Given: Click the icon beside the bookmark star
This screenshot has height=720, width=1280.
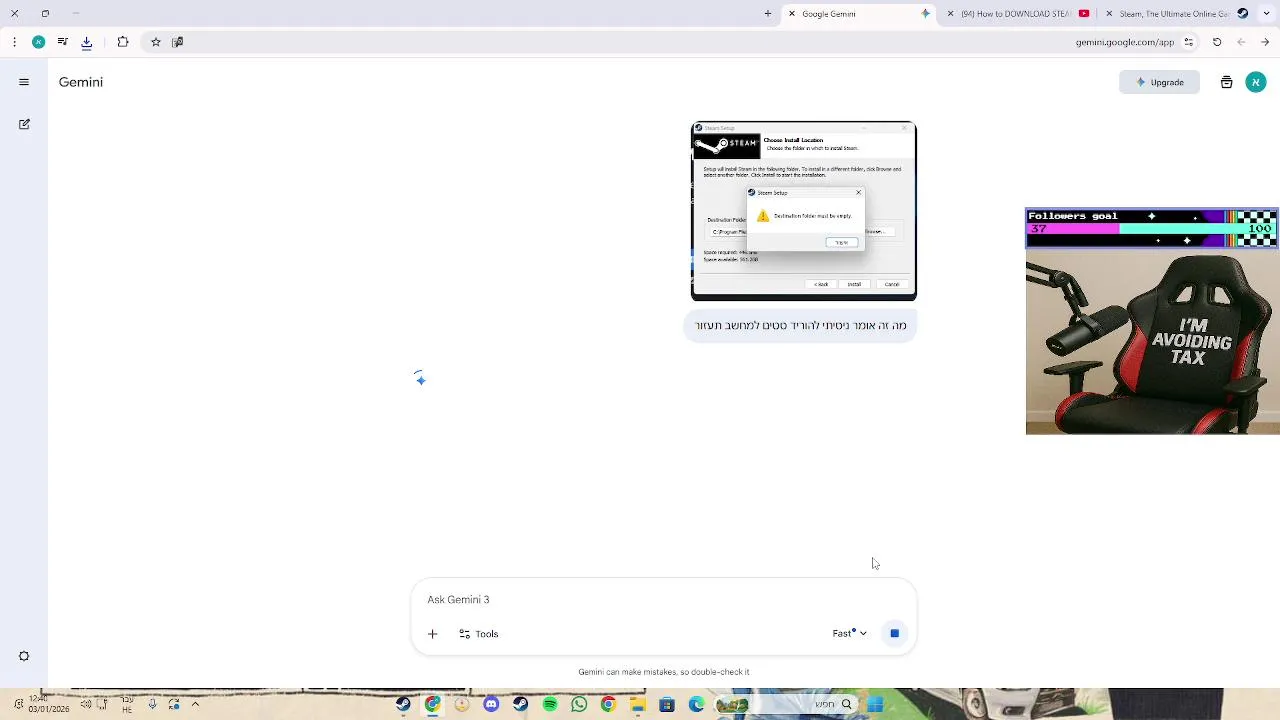Looking at the screenshot, I should (177, 42).
